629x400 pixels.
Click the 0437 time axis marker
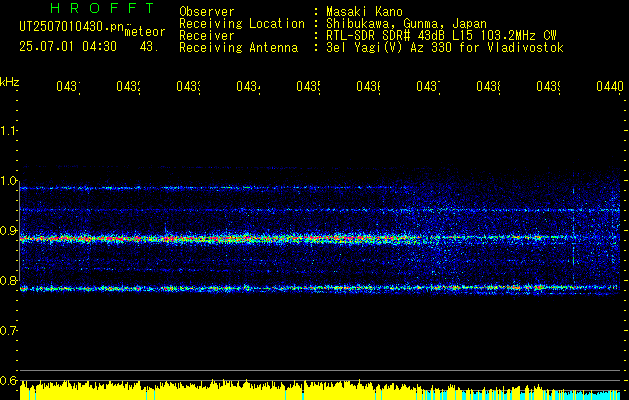428,86
